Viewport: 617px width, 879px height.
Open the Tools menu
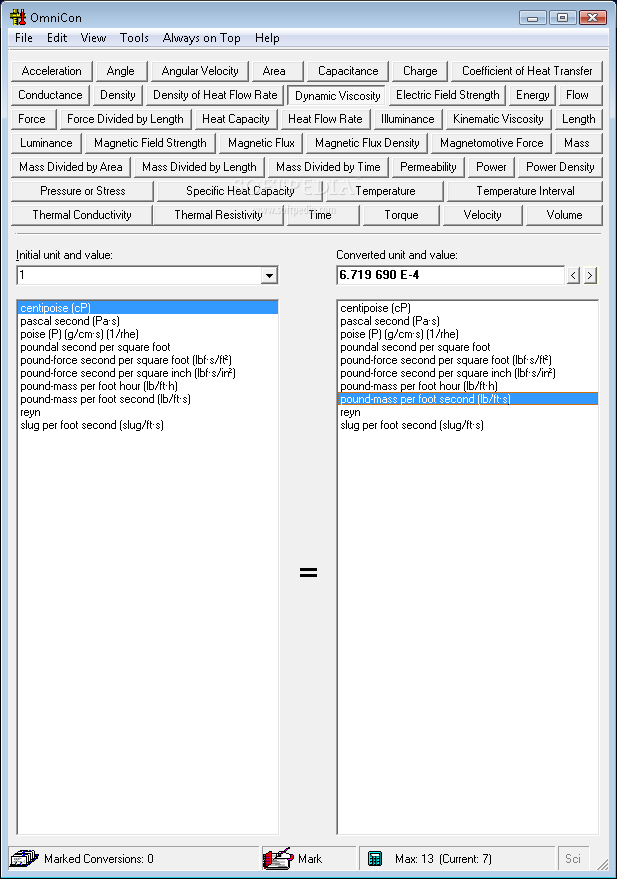[x=134, y=38]
